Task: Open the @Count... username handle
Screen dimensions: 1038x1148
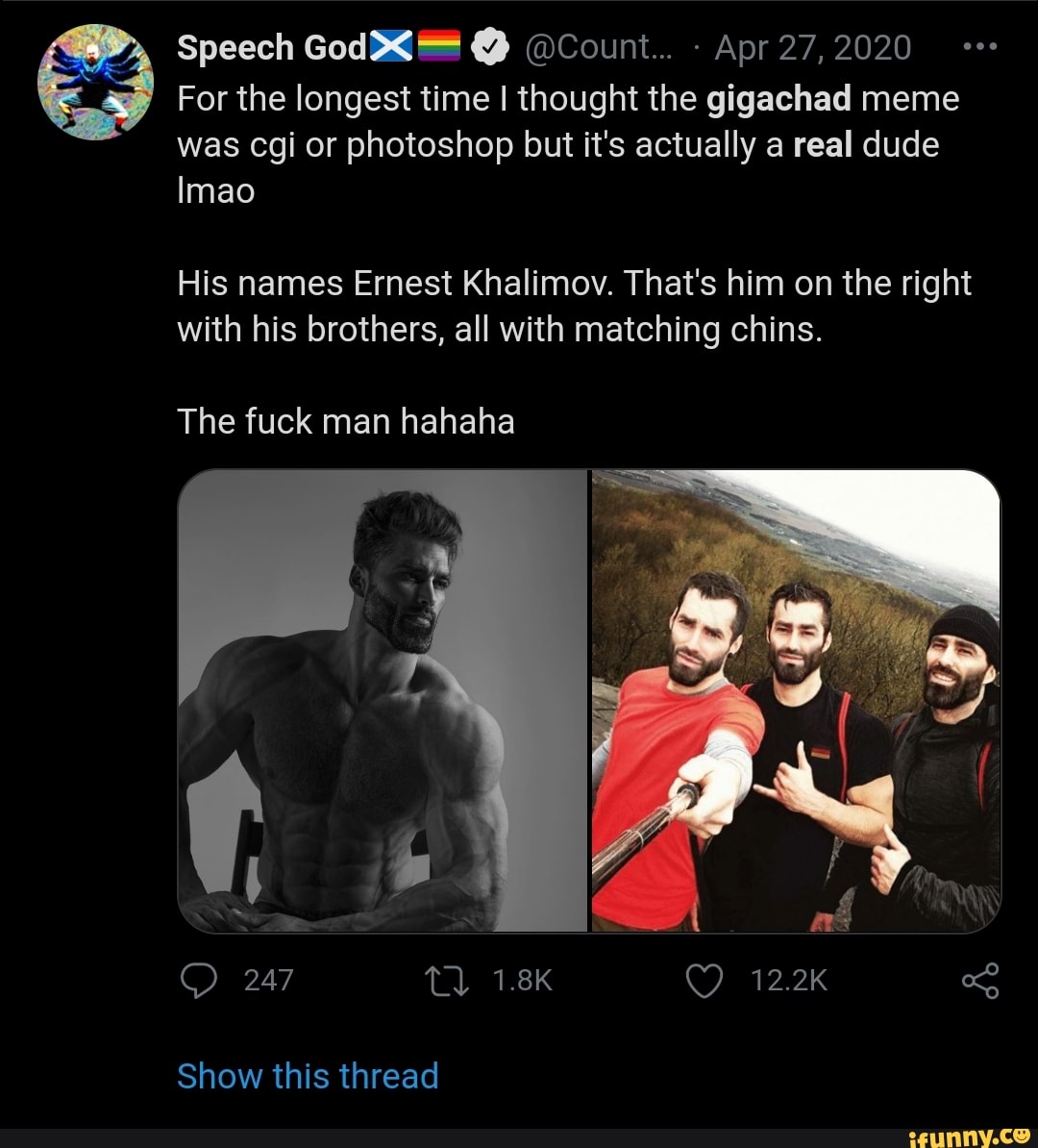Action: [x=588, y=47]
